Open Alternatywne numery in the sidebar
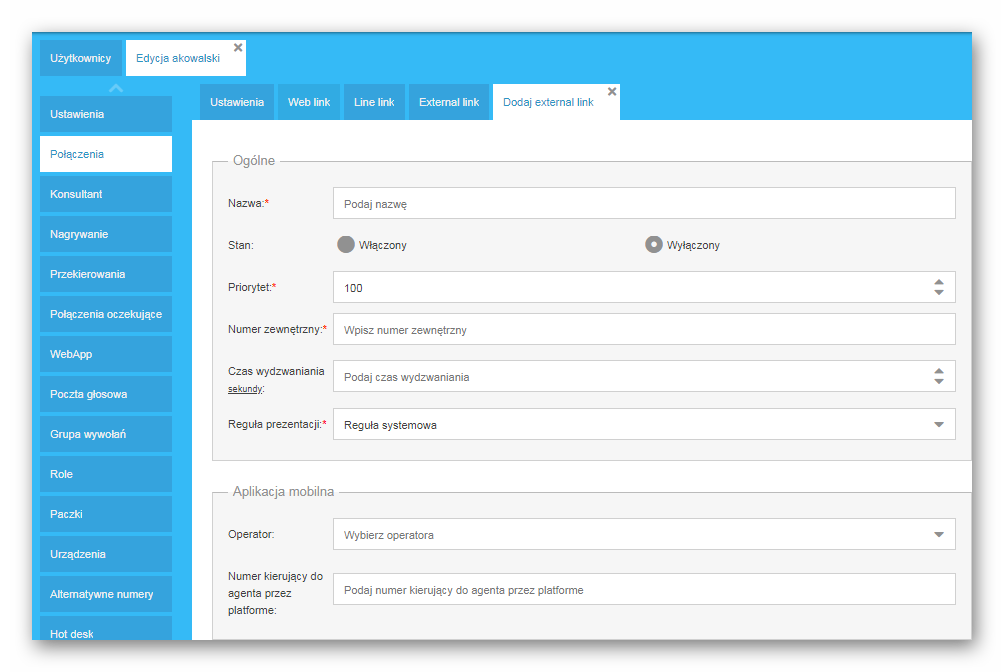 click(106, 594)
